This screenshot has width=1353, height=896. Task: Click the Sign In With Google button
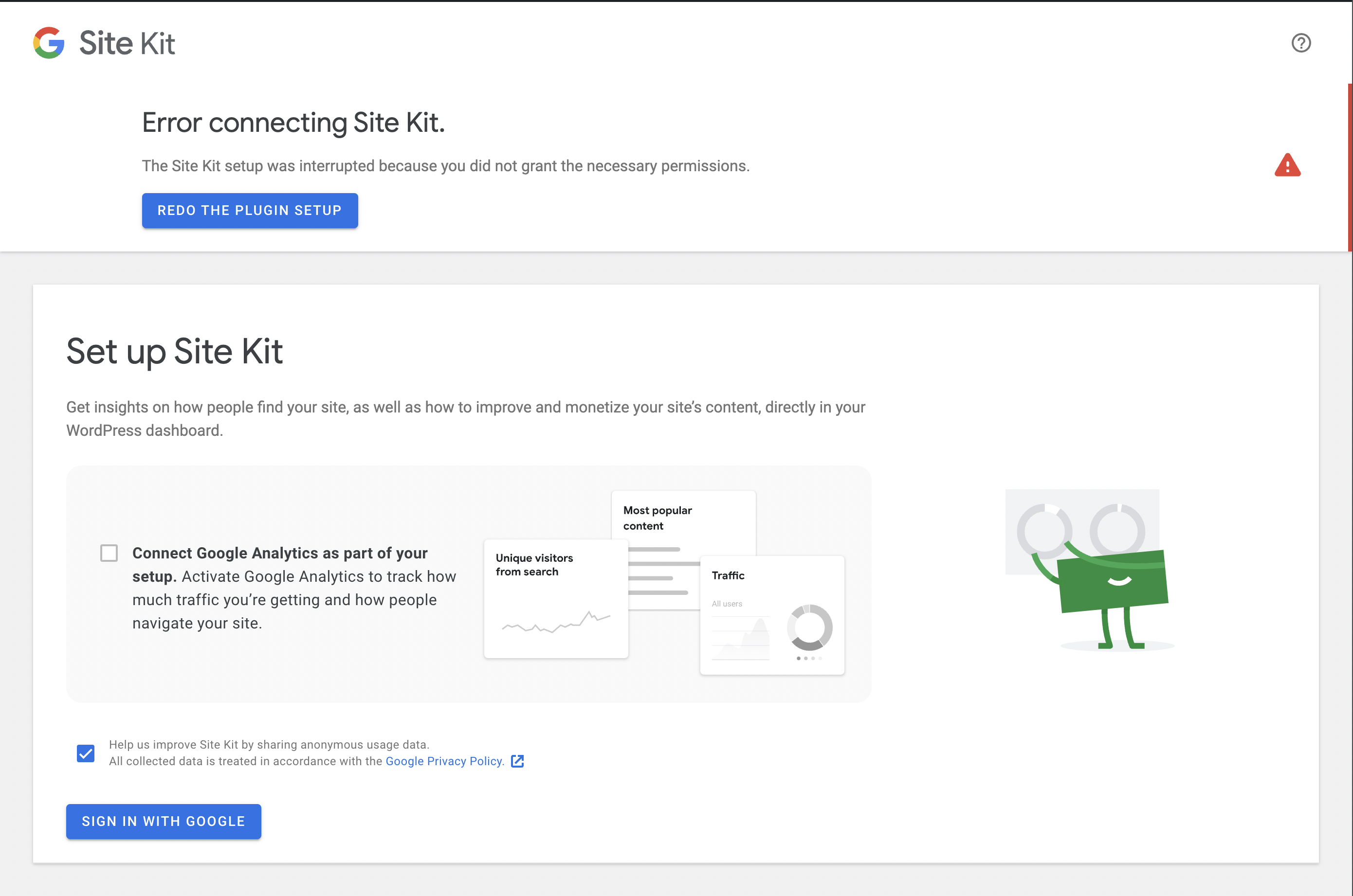click(164, 821)
